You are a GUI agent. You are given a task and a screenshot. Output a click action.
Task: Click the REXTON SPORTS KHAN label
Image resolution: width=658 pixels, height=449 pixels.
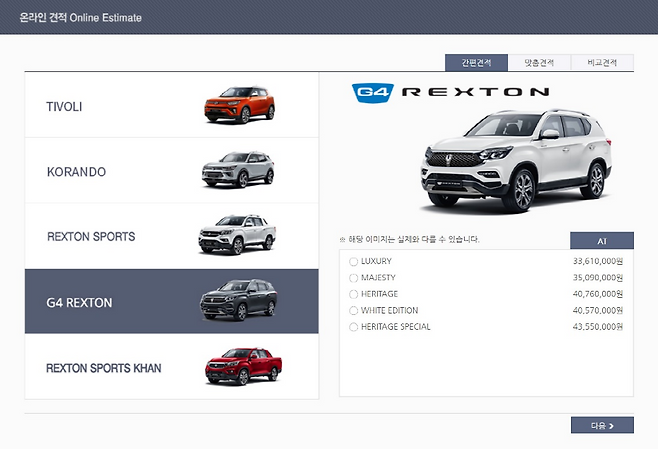(104, 368)
